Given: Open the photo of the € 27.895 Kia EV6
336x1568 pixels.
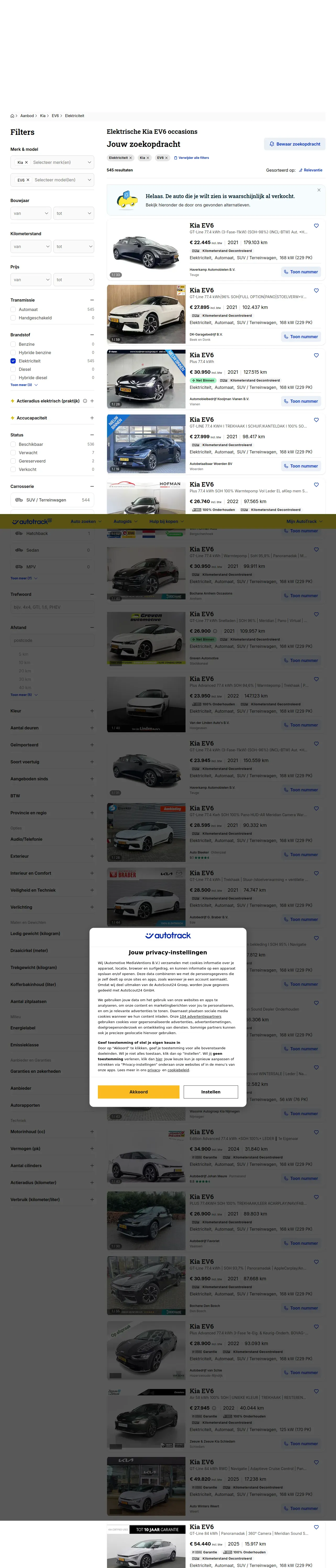Looking at the screenshot, I should (x=146, y=315).
